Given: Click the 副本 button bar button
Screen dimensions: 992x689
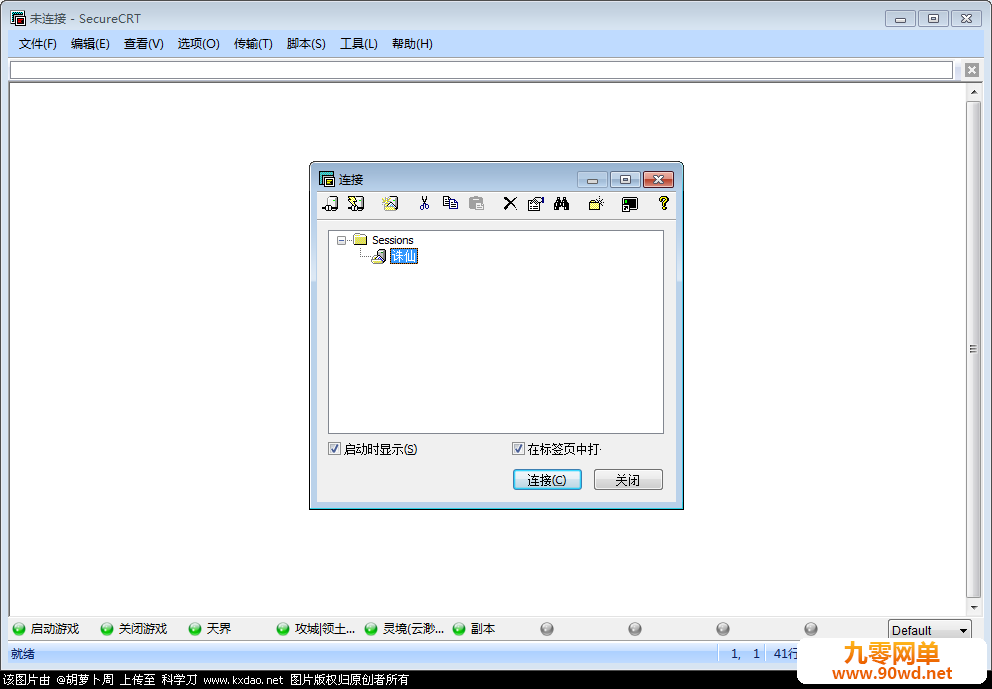Looking at the screenshot, I should pyautogui.click(x=474, y=628).
